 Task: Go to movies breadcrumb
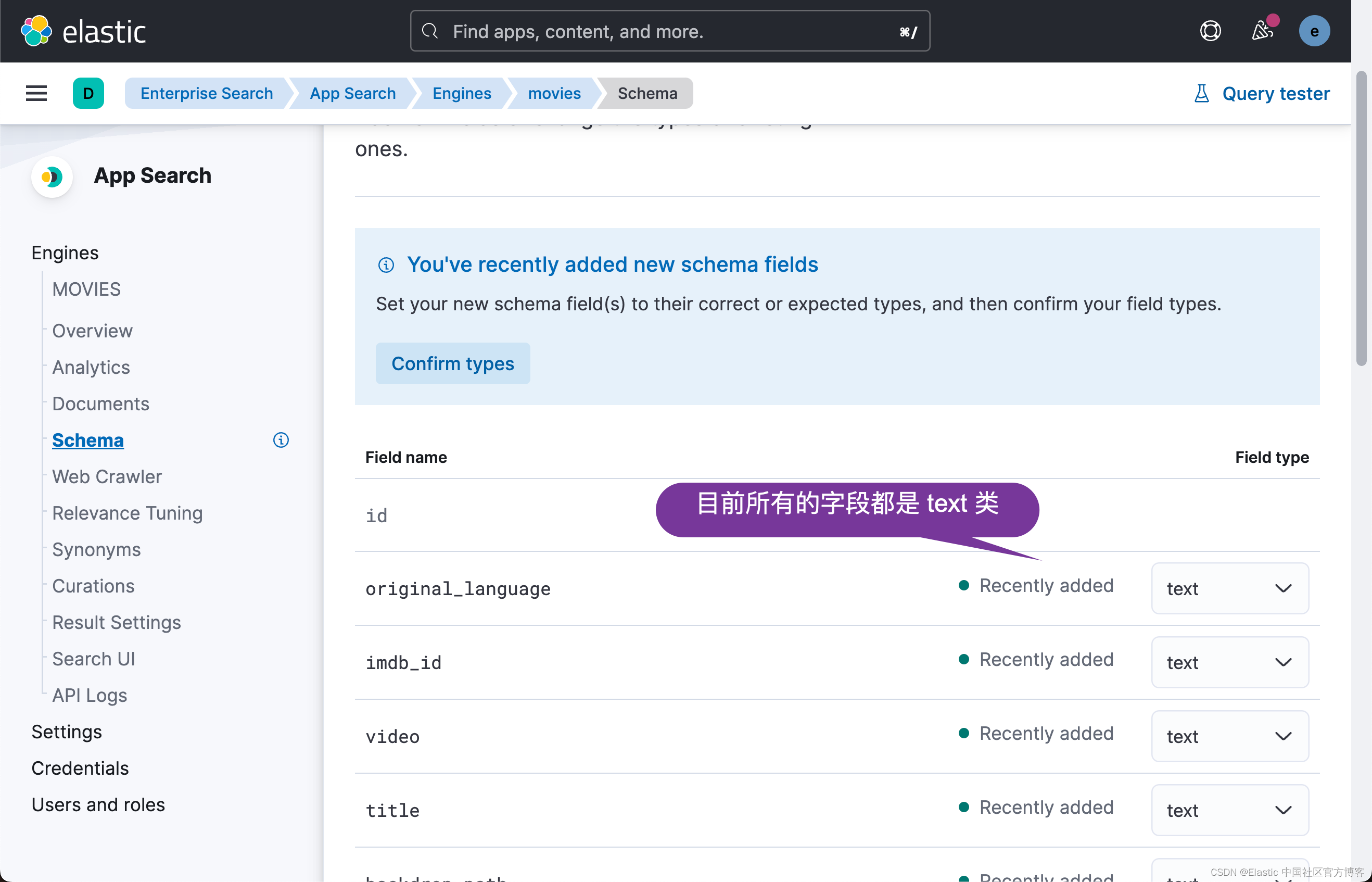tap(554, 93)
